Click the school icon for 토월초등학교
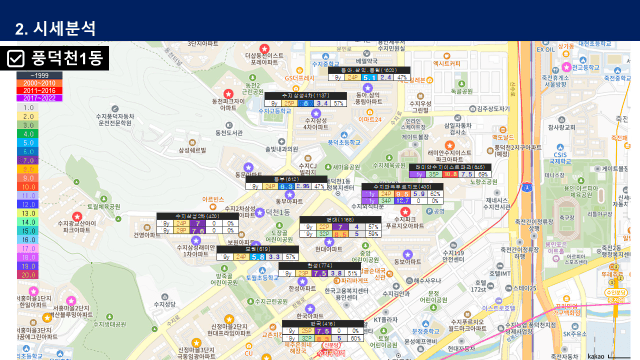The image size is (640, 360). 262,270
